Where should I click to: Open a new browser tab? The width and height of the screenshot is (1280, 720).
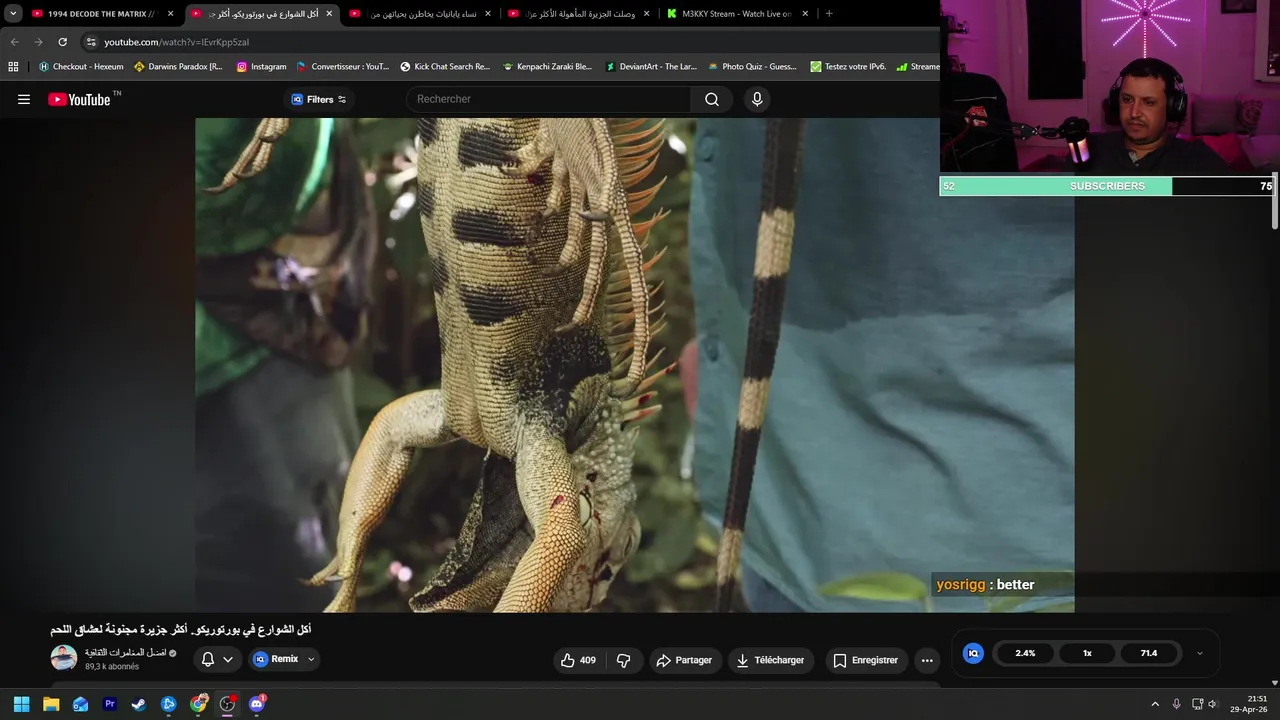829,14
